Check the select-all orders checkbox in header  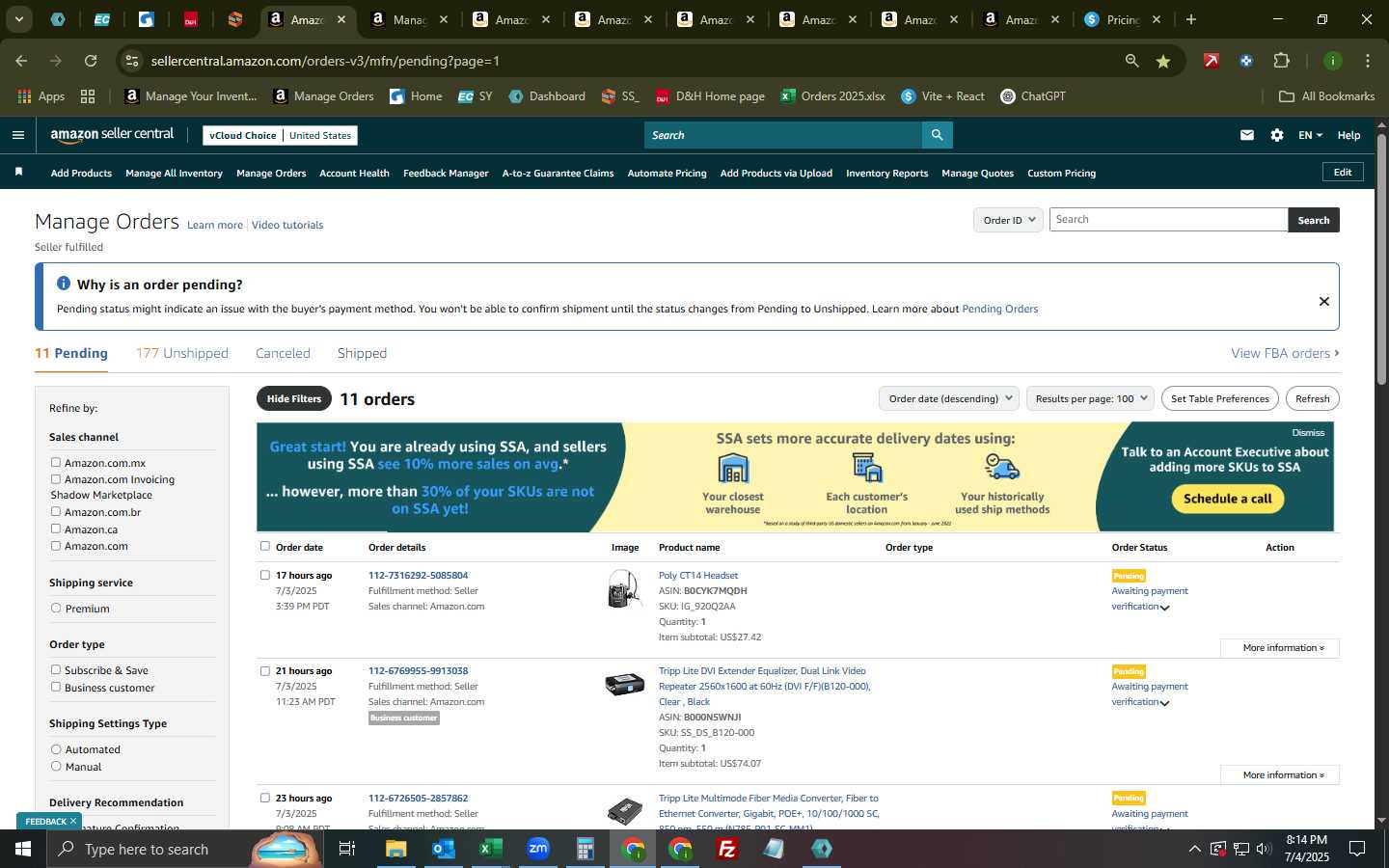(265, 546)
